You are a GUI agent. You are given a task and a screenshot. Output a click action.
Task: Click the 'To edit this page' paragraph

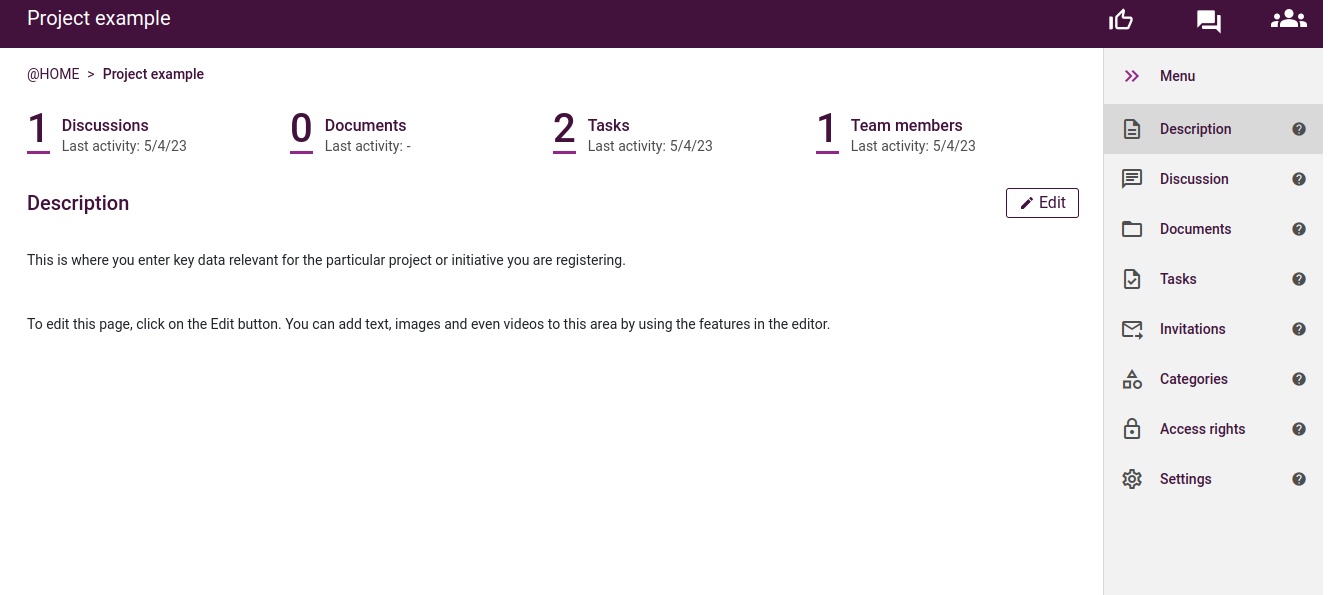tap(428, 324)
